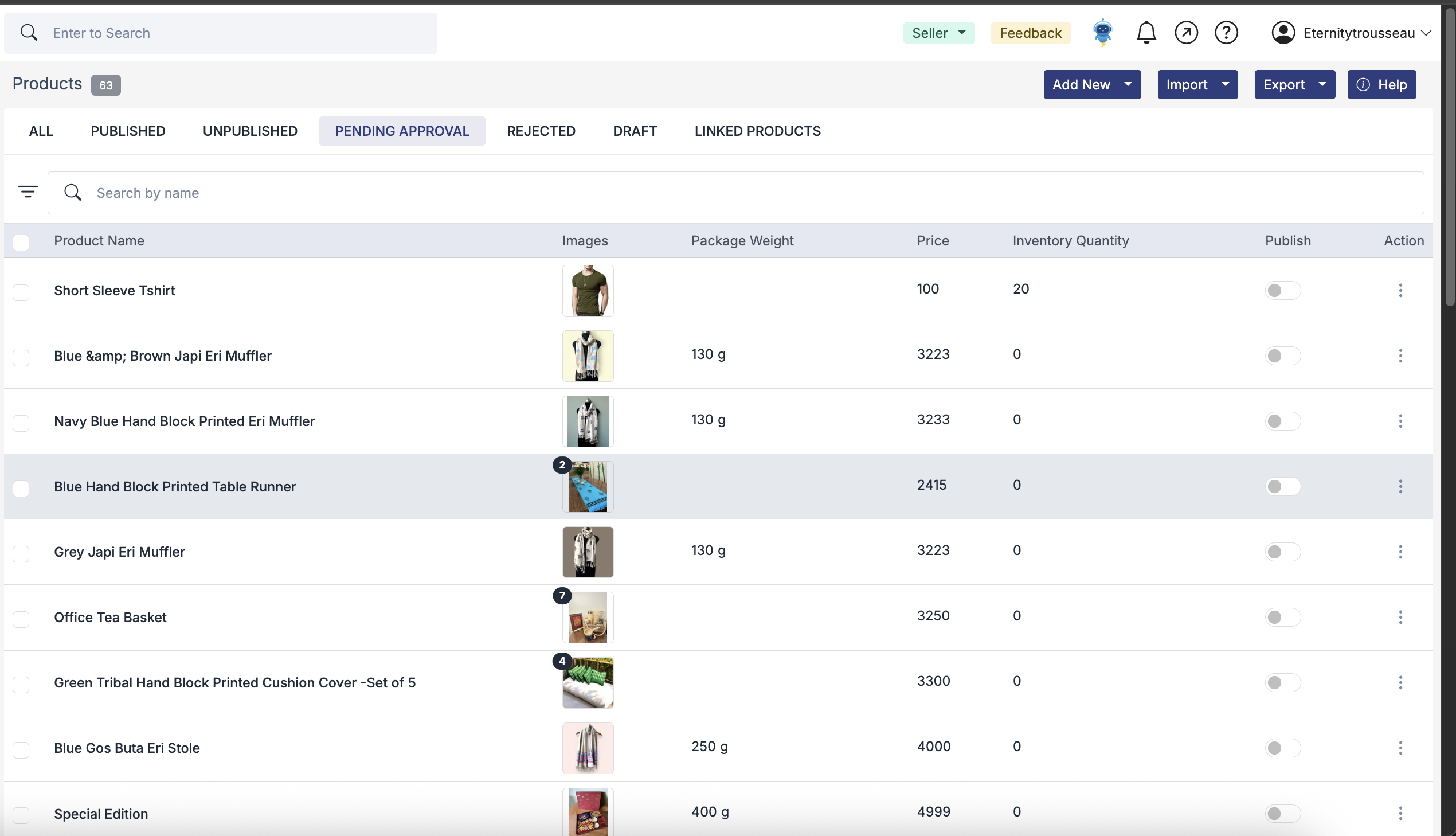Open Navy Blue Hand Block Printed Eri Muffler
1456x836 pixels.
pyautogui.click(x=184, y=421)
